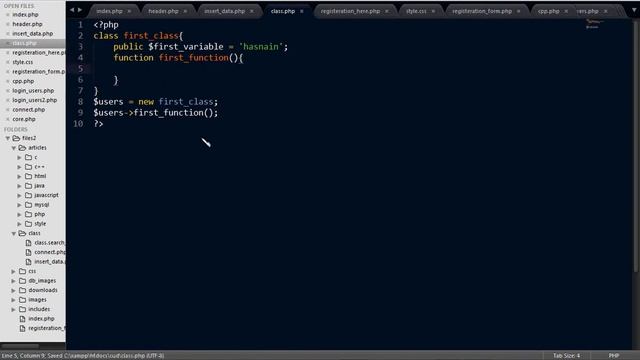The width and height of the screenshot is (640, 360).
Task: Close index.php in Open Files sidebar list
Action: point(7,15)
